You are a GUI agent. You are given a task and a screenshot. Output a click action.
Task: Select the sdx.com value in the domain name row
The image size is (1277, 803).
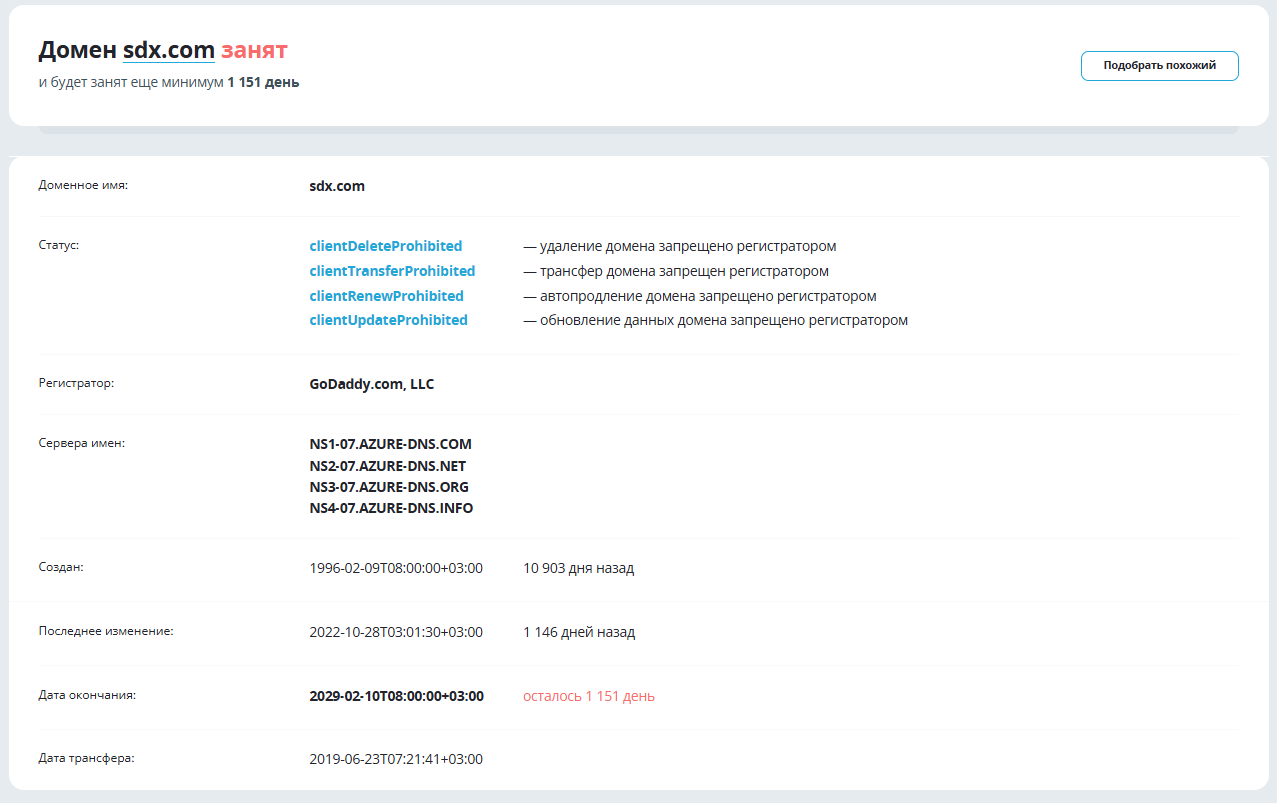(337, 186)
